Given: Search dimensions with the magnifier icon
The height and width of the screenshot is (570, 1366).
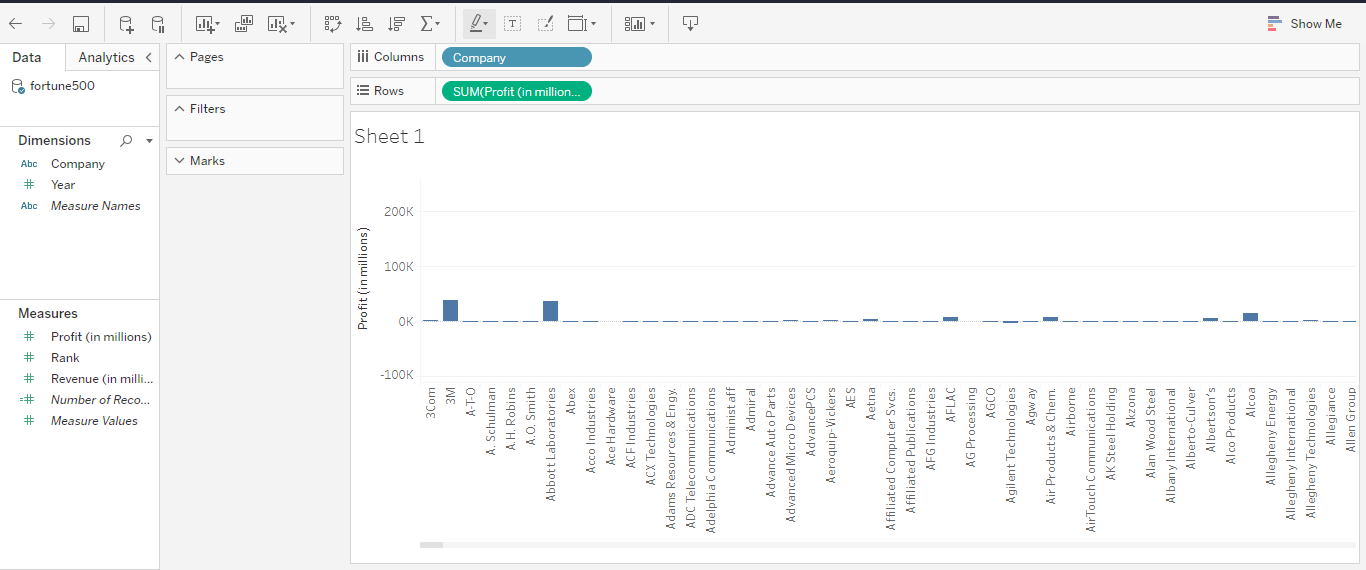Looking at the screenshot, I should (126, 141).
